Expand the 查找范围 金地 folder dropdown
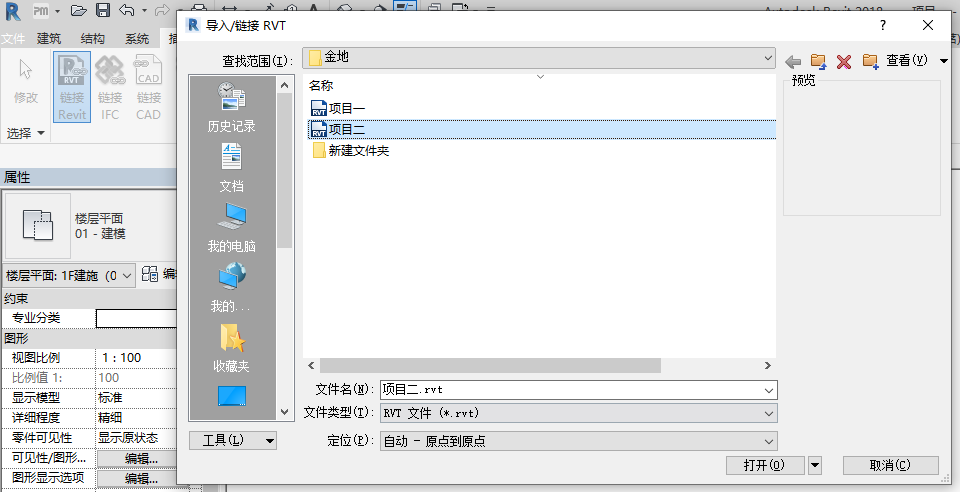The width and height of the screenshot is (960, 492). (x=768, y=58)
